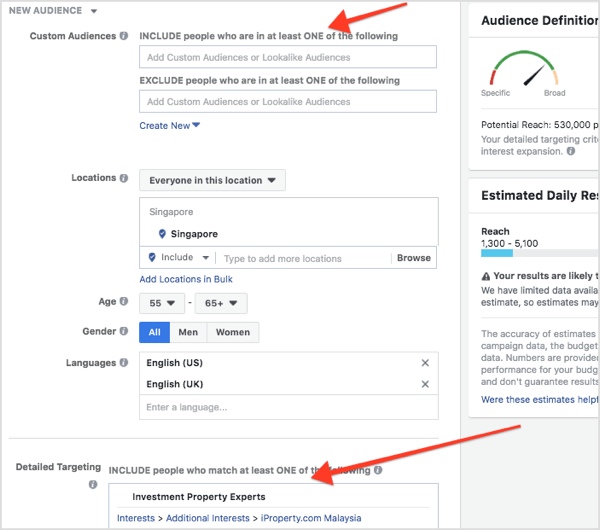
Task: Click the results warning triangle icon
Action: pyautogui.click(x=486, y=276)
